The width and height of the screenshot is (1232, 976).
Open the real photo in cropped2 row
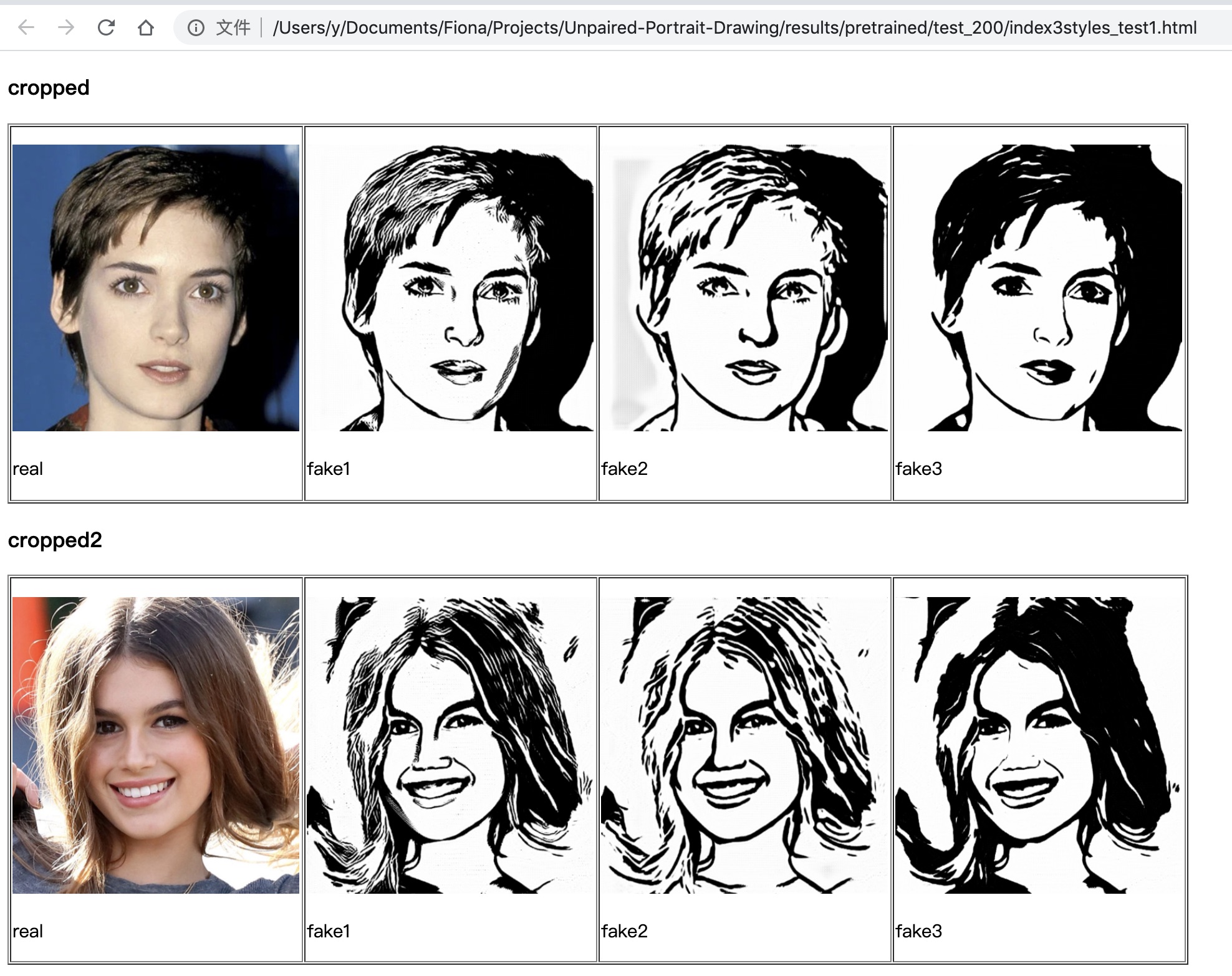pyautogui.click(x=156, y=745)
